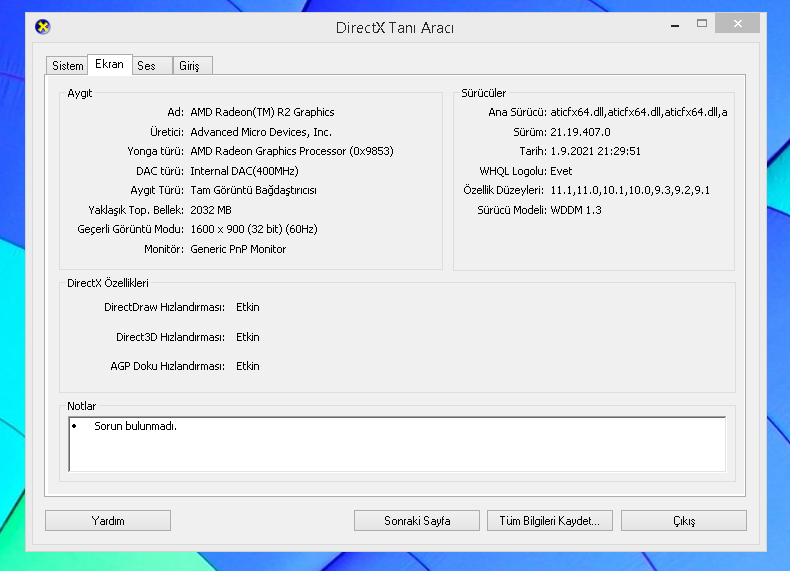Click the 'Özellik Düzeyleri:' label
790x571 pixels.
click(x=503, y=191)
